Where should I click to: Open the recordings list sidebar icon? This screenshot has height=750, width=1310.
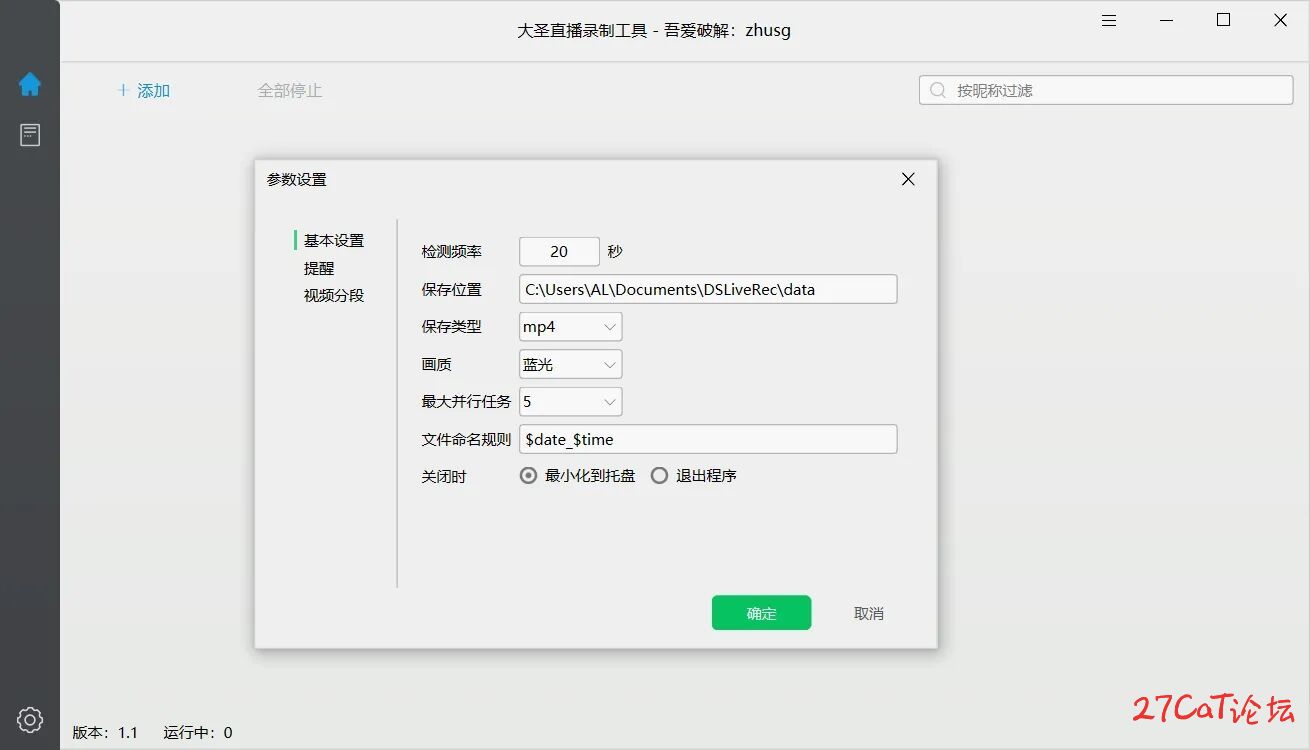30,135
